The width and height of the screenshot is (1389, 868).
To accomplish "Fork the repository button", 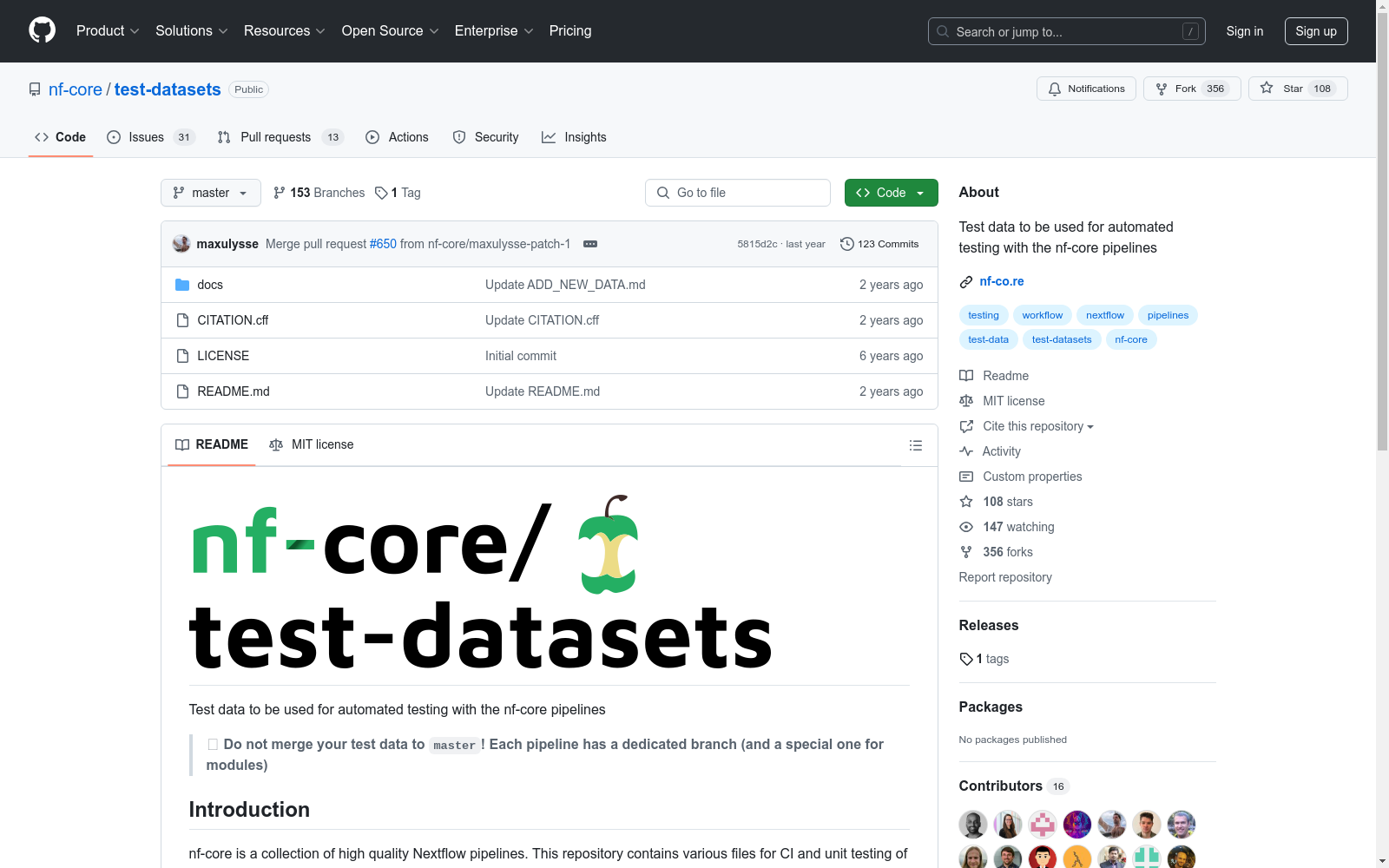I will [1192, 89].
